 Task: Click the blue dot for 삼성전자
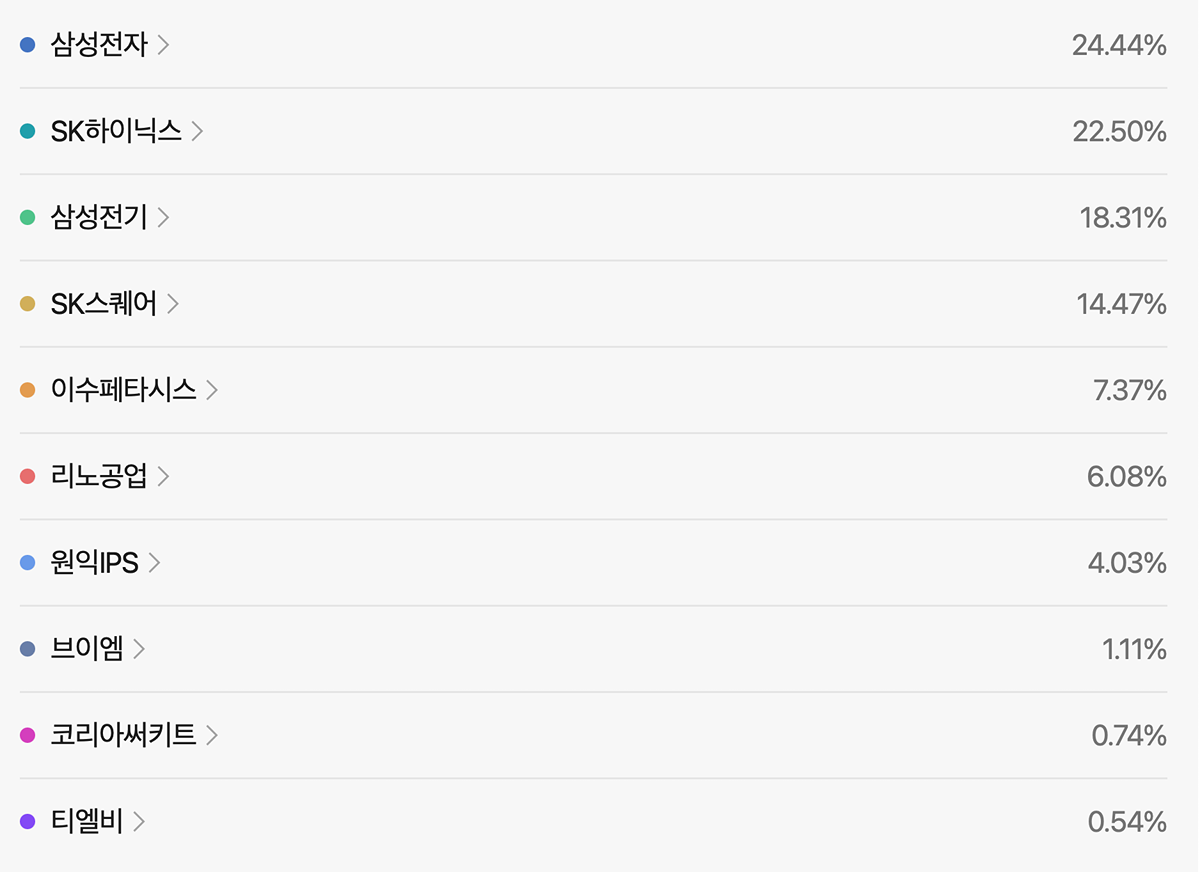[28, 45]
